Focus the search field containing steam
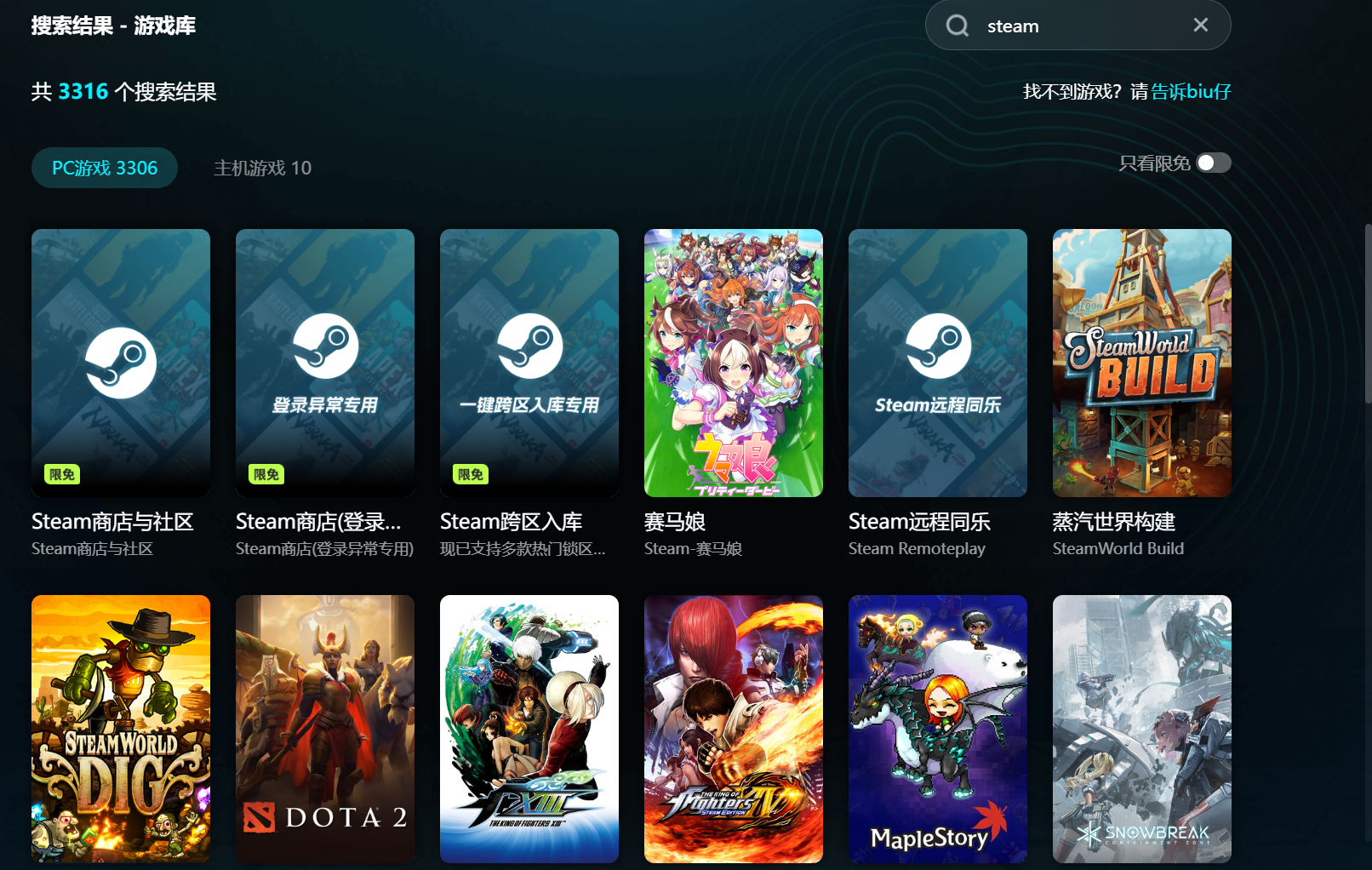 click(x=1078, y=26)
